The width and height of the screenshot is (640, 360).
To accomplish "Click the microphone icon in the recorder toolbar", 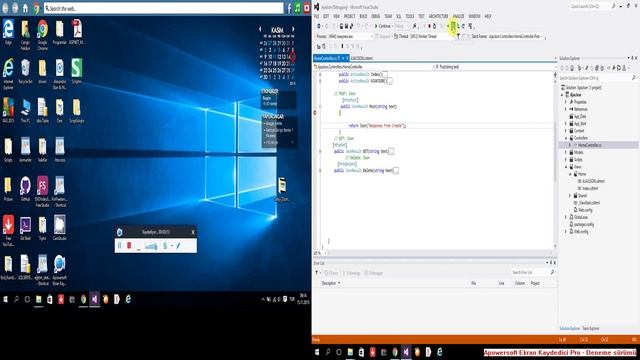I will pyautogui.click(x=165, y=245).
